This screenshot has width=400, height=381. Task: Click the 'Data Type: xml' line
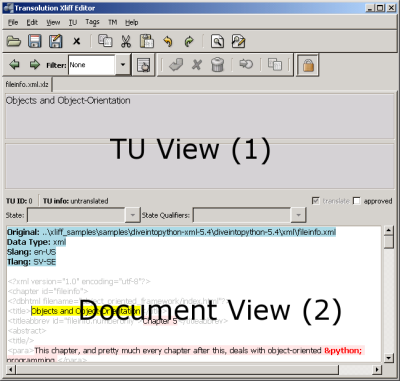click(x=36, y=242)
